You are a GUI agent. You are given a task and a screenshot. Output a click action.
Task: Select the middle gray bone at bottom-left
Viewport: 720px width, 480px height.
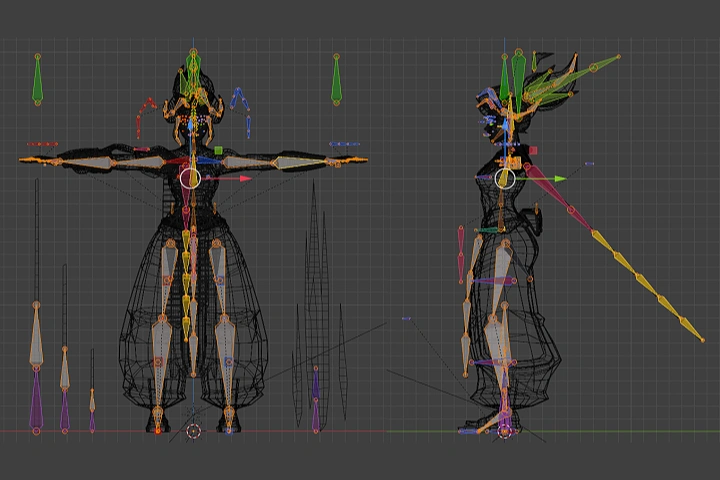(x=65, y=370)
